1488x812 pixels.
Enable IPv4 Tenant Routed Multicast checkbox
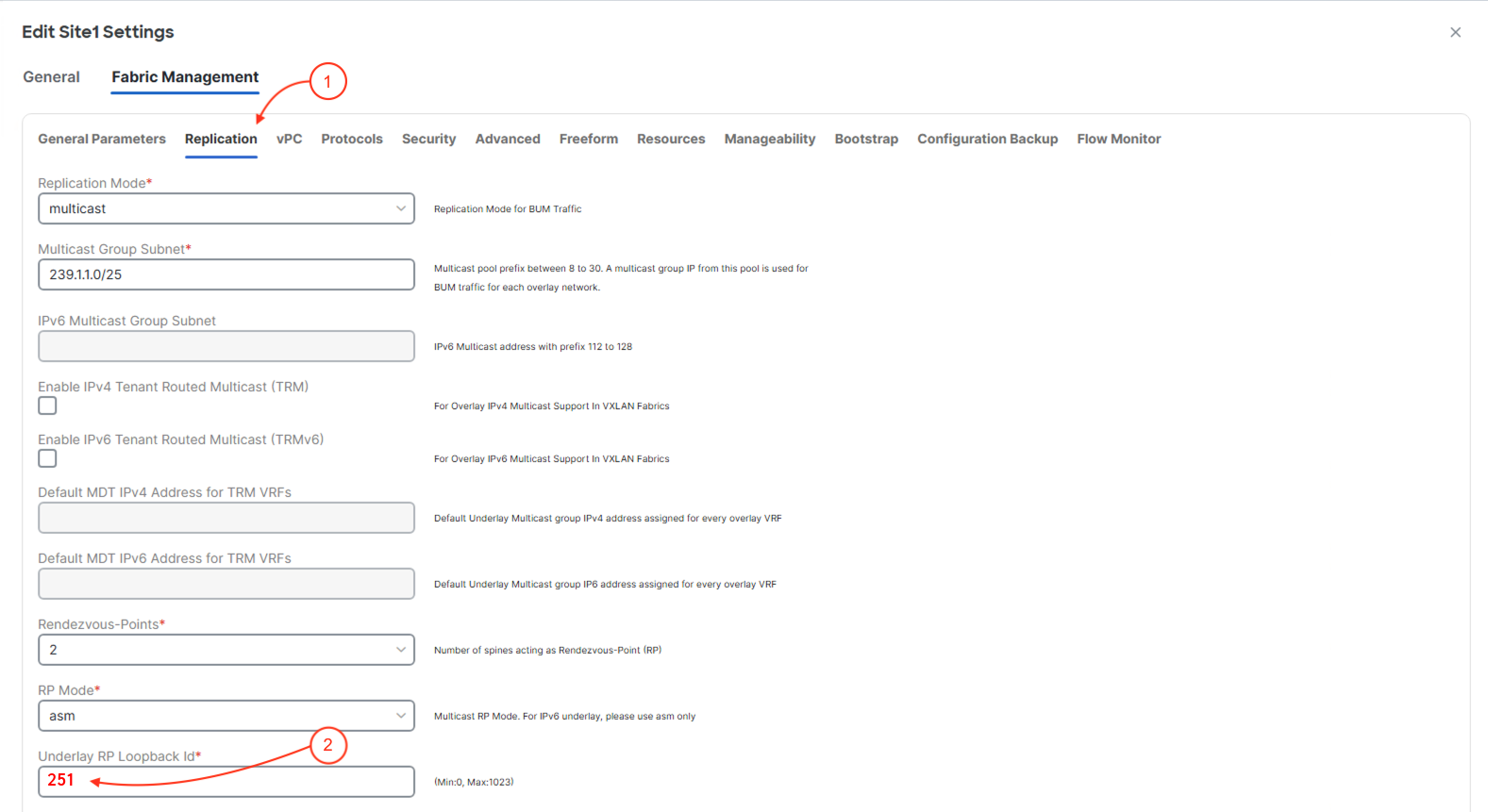point(47,406)
